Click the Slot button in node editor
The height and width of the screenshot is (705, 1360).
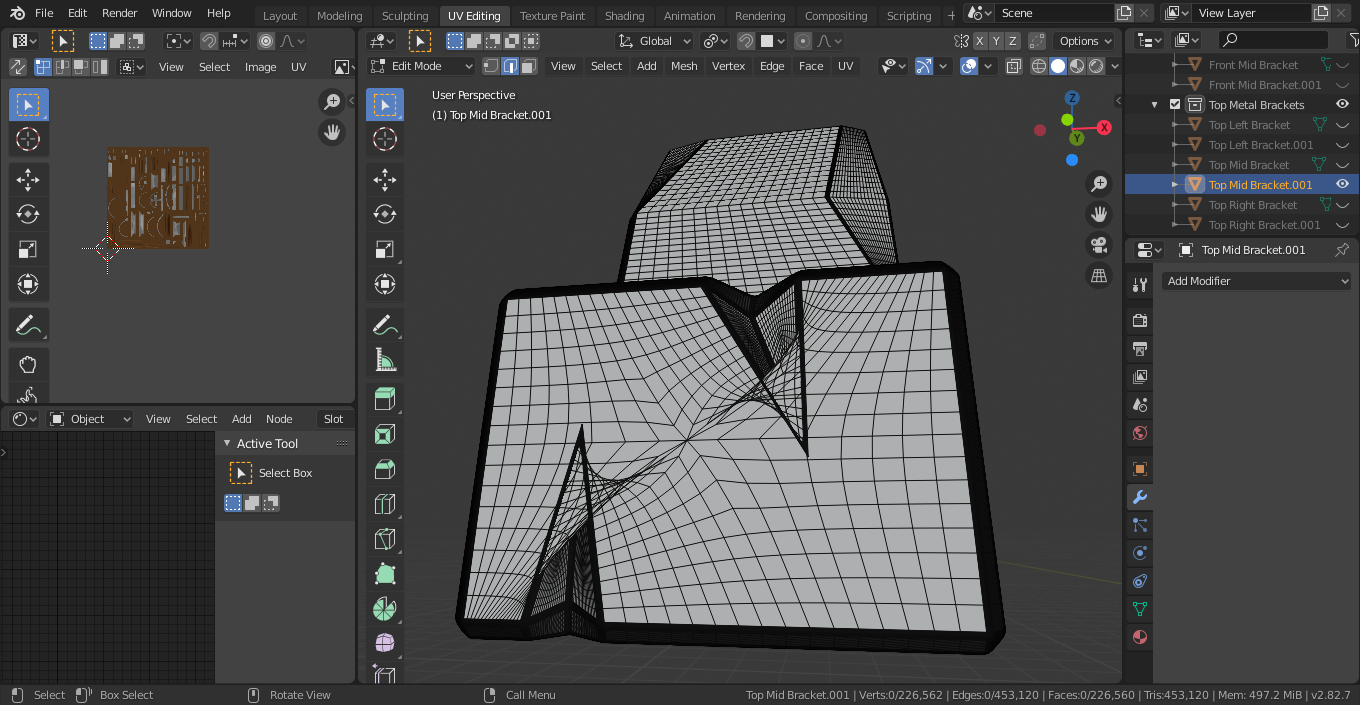point(333,419)
